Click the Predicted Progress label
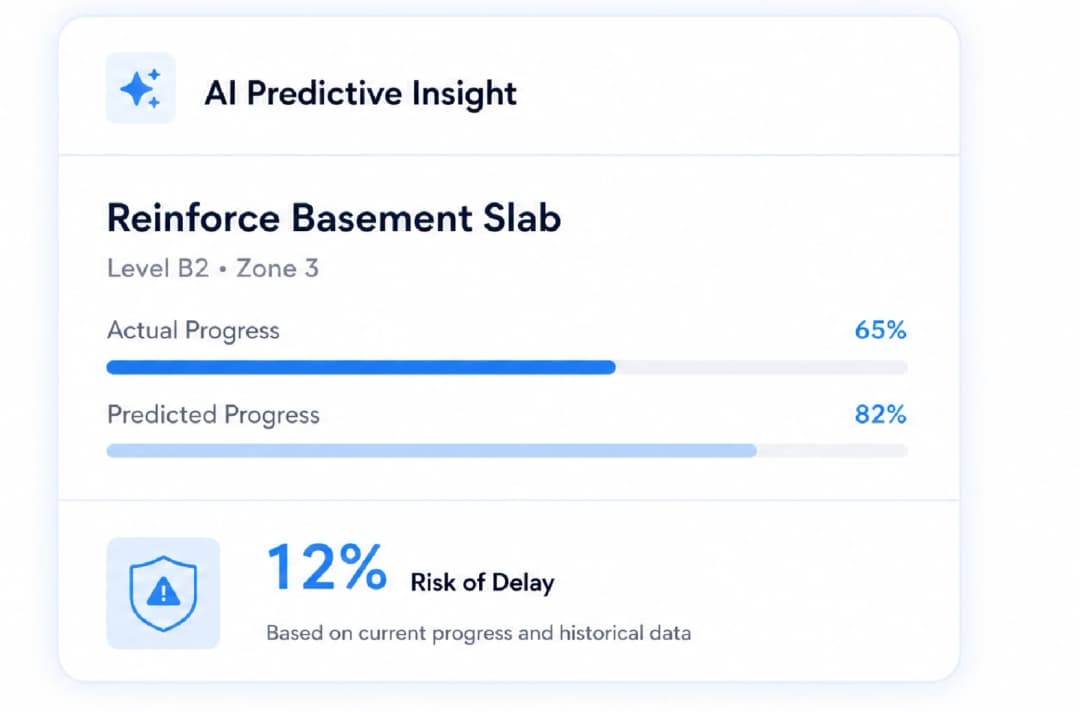The height and width of the screenshot is (712, 1080). [213, 415]
